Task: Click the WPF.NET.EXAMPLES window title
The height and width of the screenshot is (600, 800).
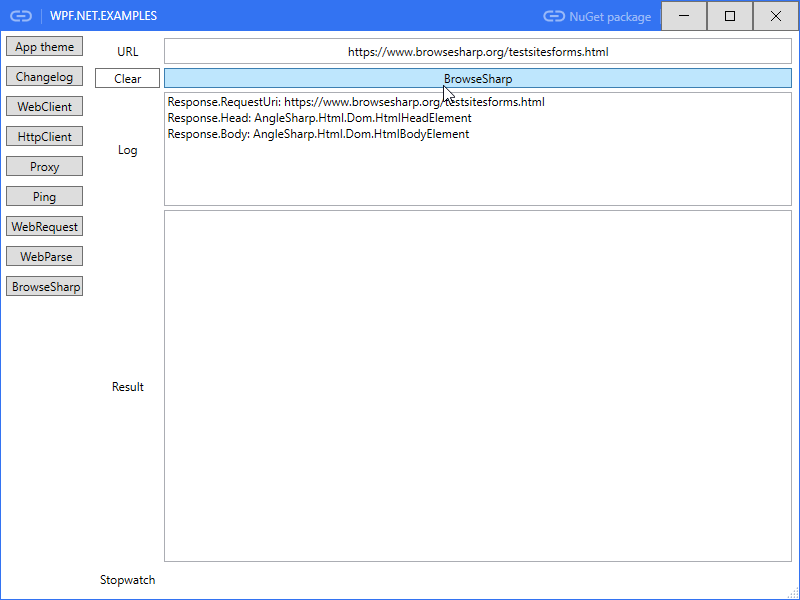Action: pos(104,16)
